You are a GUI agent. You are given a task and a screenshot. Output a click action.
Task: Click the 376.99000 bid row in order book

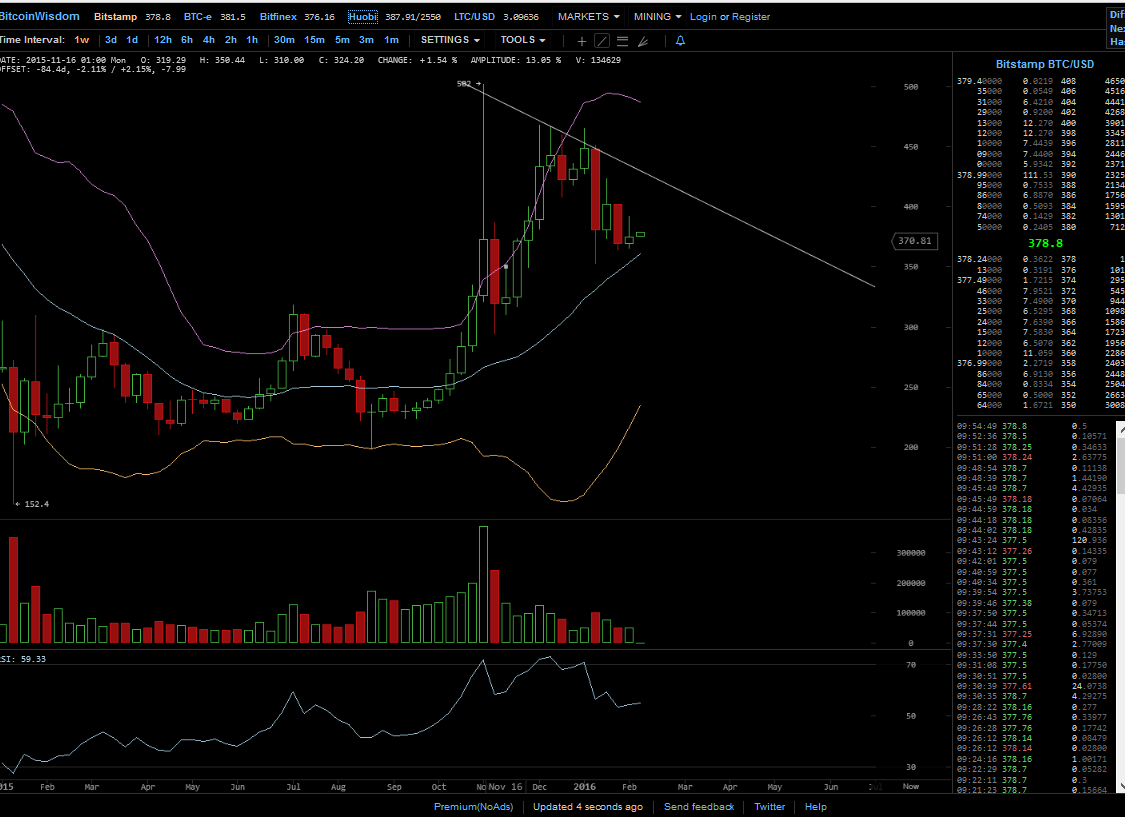tap(1040, 363)
